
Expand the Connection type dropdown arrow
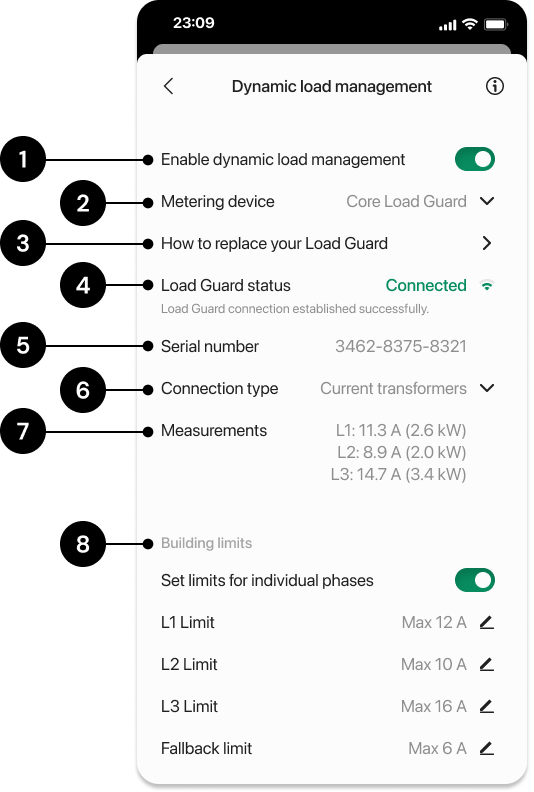point(487,388)
